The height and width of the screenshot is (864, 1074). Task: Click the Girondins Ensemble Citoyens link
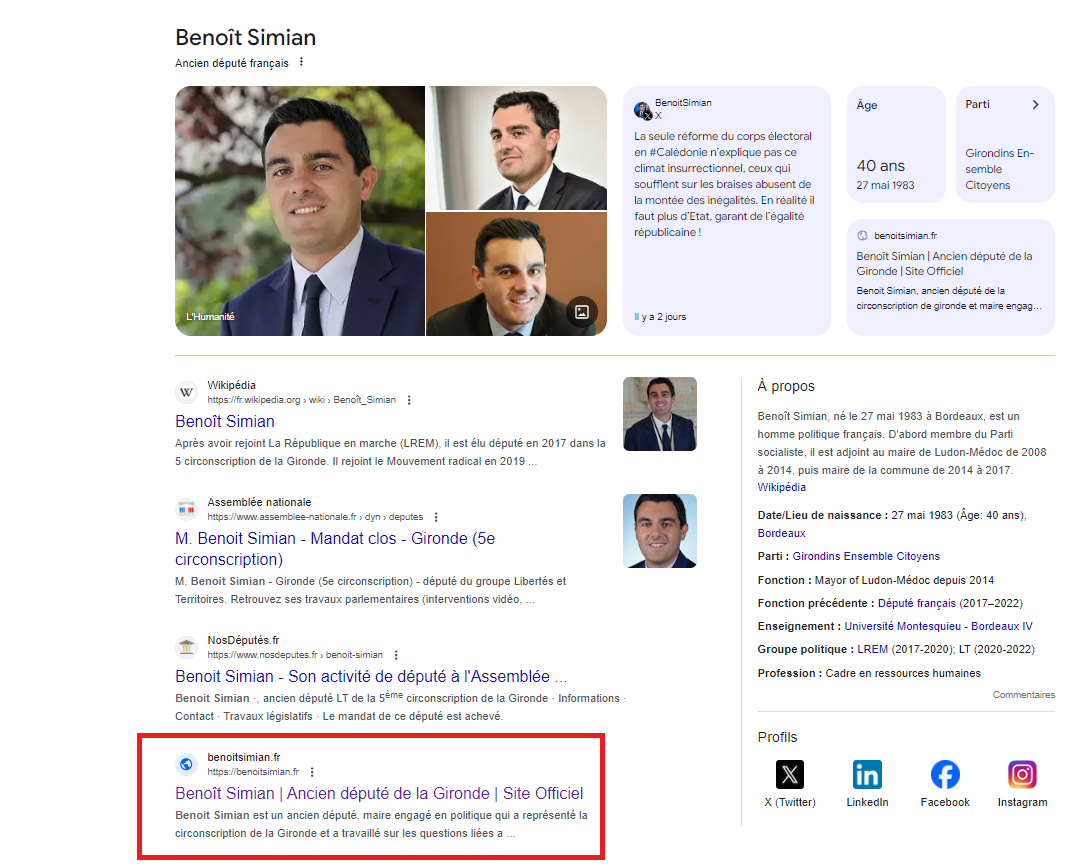pos(866,556)
